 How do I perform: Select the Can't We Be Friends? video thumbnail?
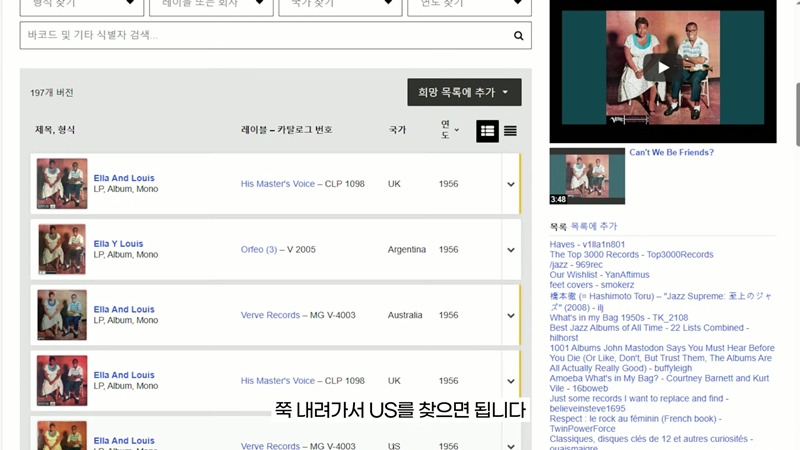[x=587, y=176]
